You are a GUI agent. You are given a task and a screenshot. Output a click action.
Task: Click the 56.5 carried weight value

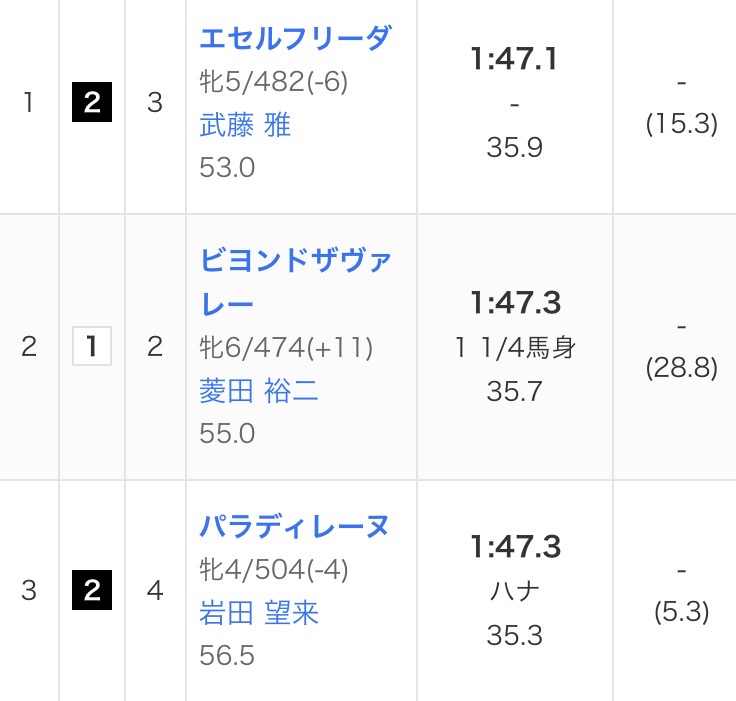click(x=227, y=655)
